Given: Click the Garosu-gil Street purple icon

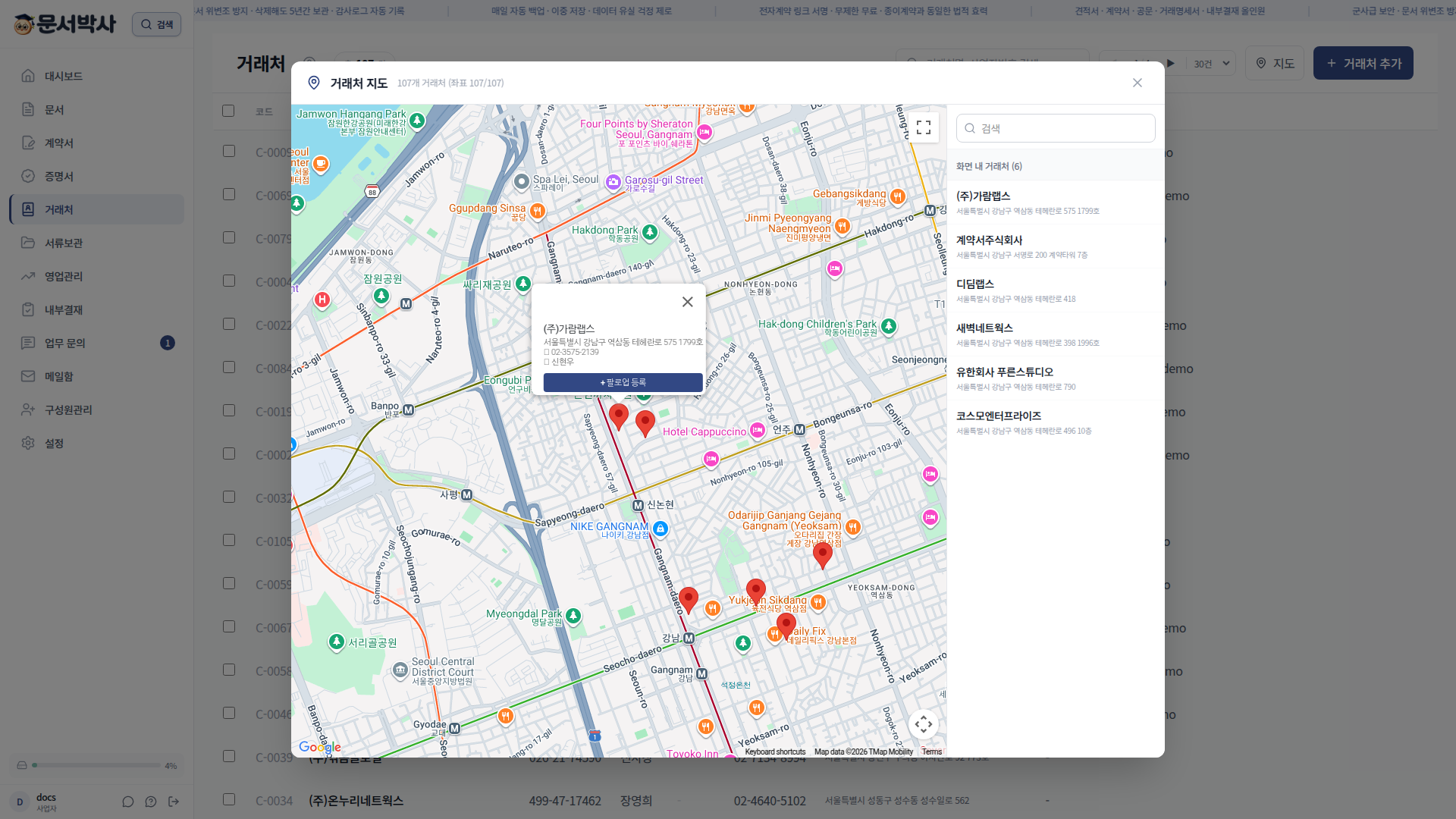Looking at the screenshot, I should [x=613, y=182].
